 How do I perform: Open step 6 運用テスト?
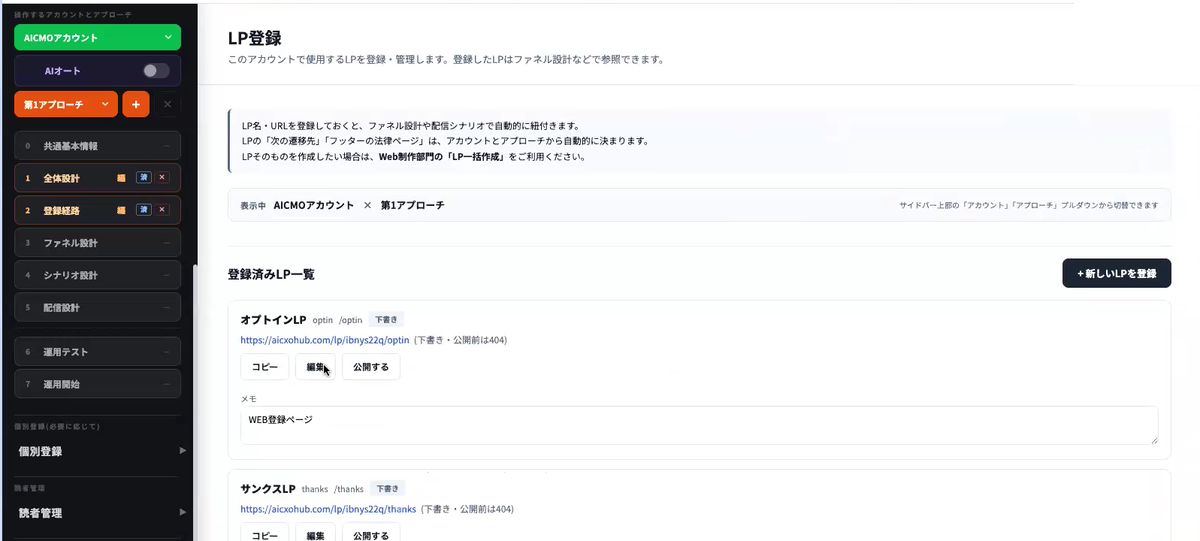tap(97, 352)
